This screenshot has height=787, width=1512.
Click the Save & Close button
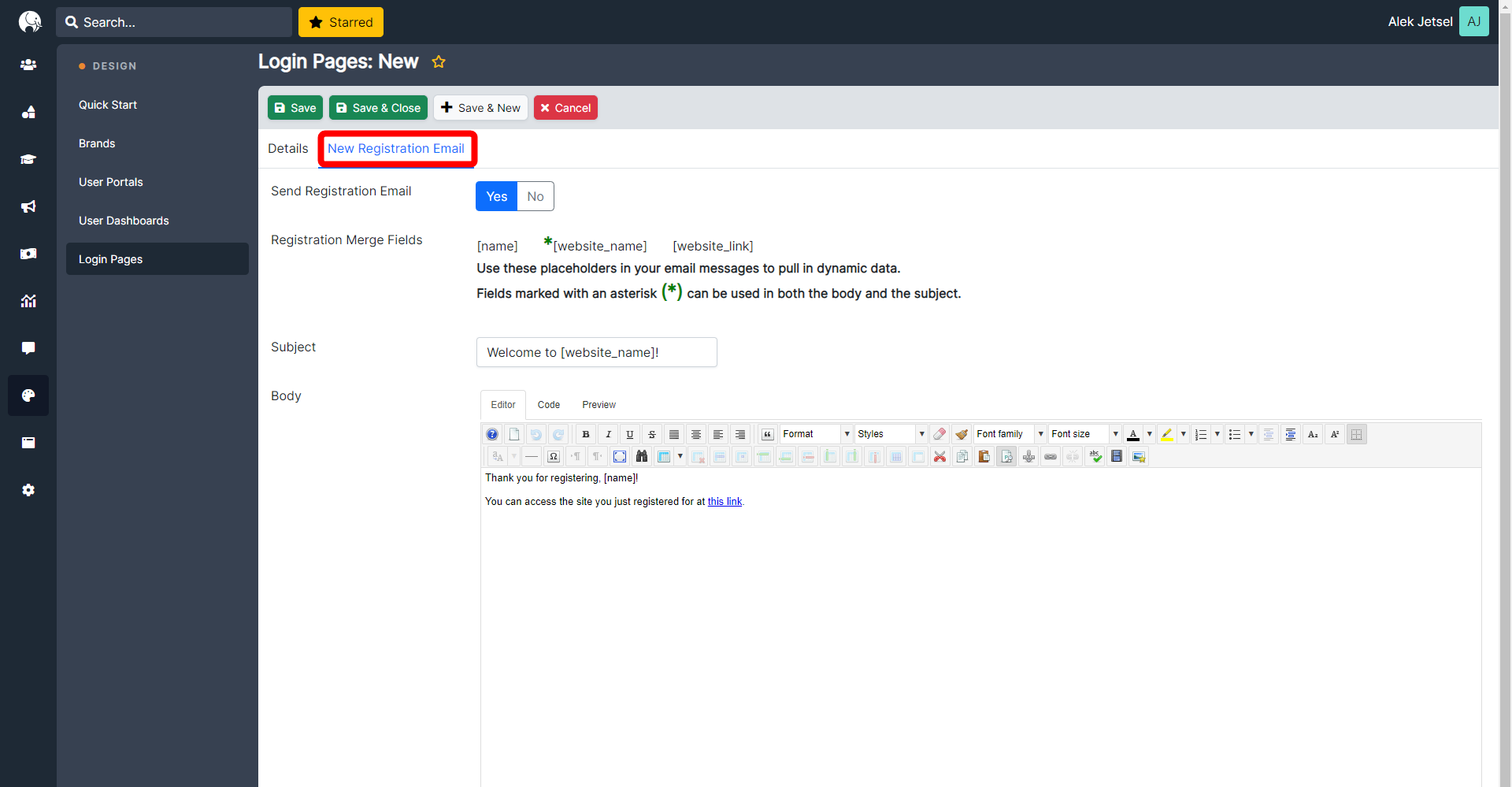[378, 108]
